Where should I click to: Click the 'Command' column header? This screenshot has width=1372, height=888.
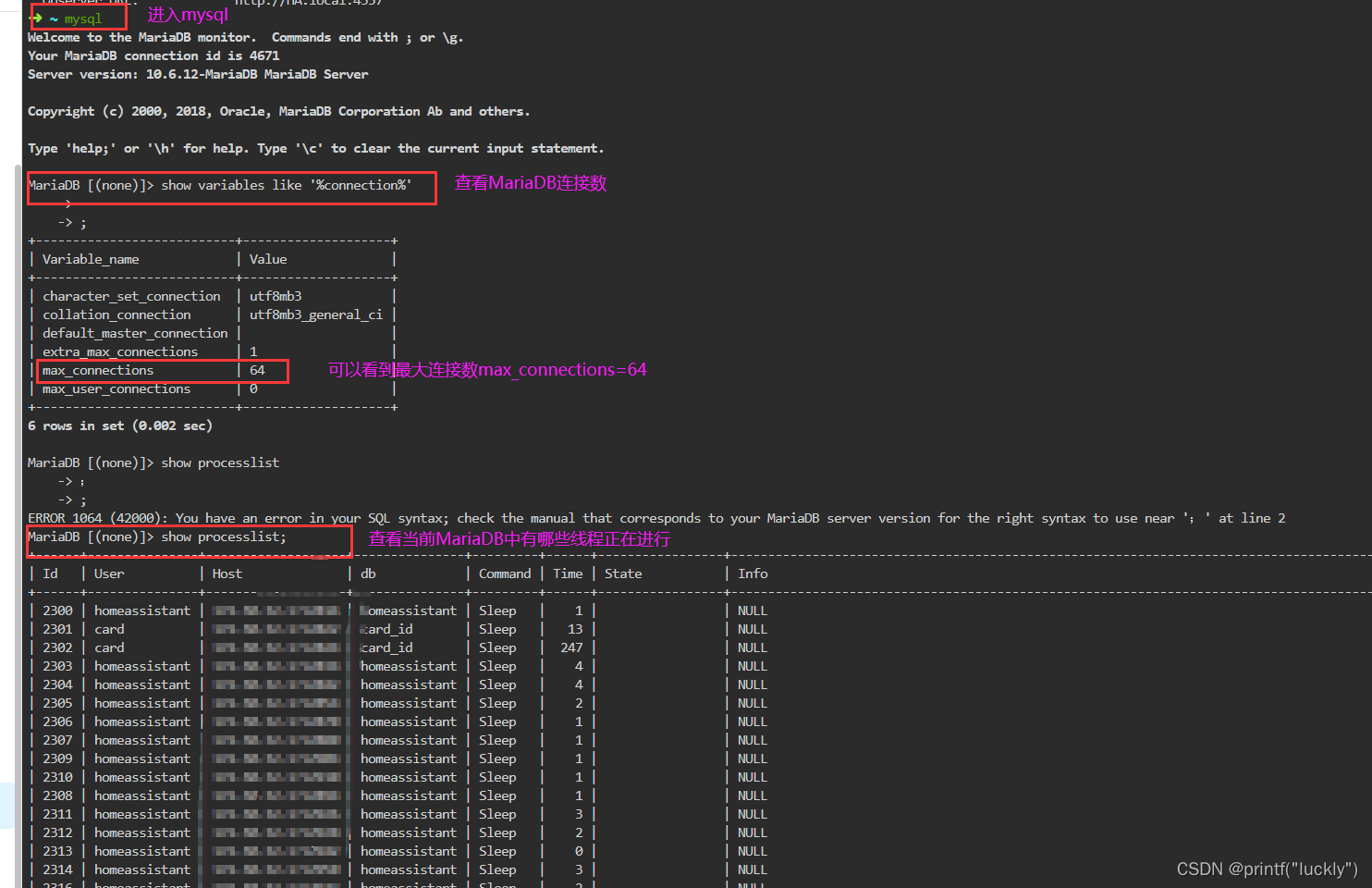click(x=505, y=573)
